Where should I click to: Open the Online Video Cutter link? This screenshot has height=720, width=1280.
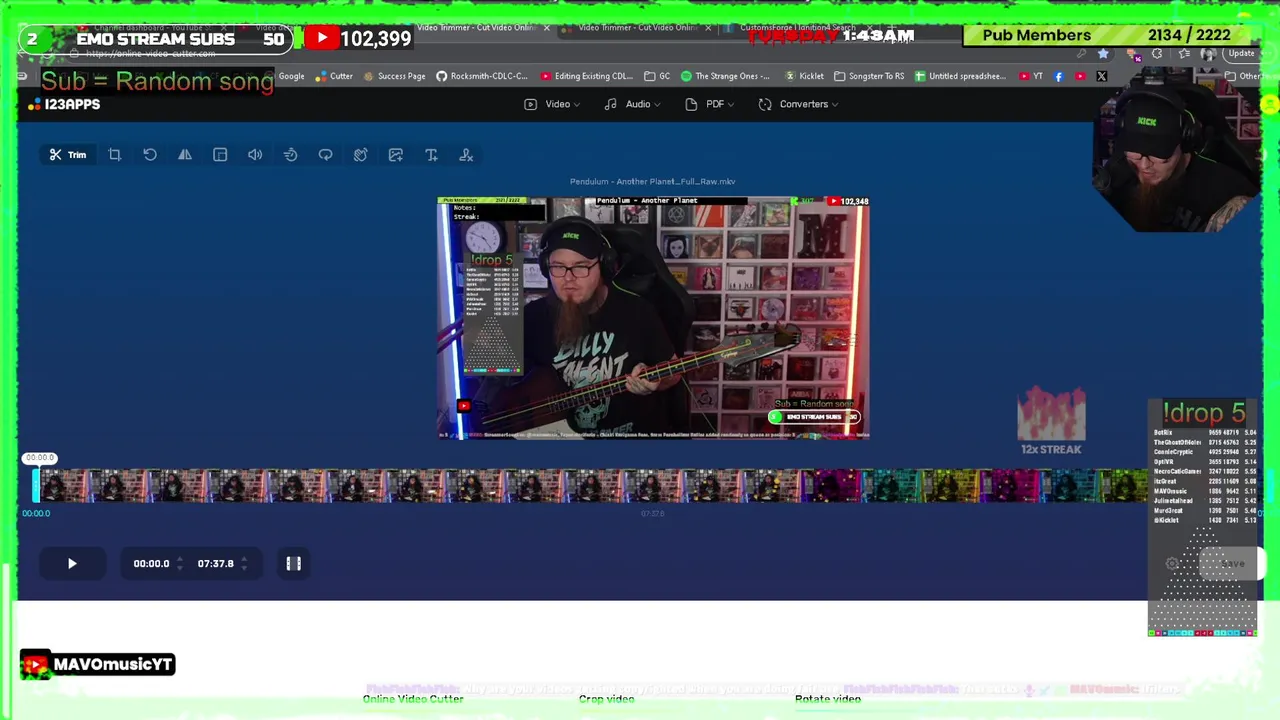[x=413, y=699]
